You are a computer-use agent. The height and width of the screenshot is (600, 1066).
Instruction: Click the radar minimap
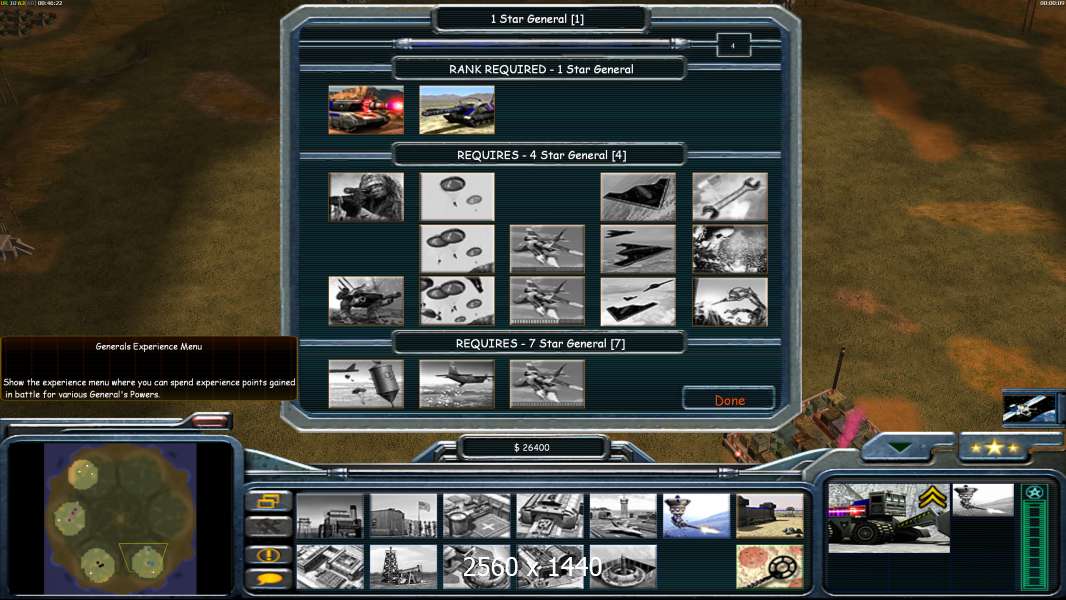[x=120, y=518]
